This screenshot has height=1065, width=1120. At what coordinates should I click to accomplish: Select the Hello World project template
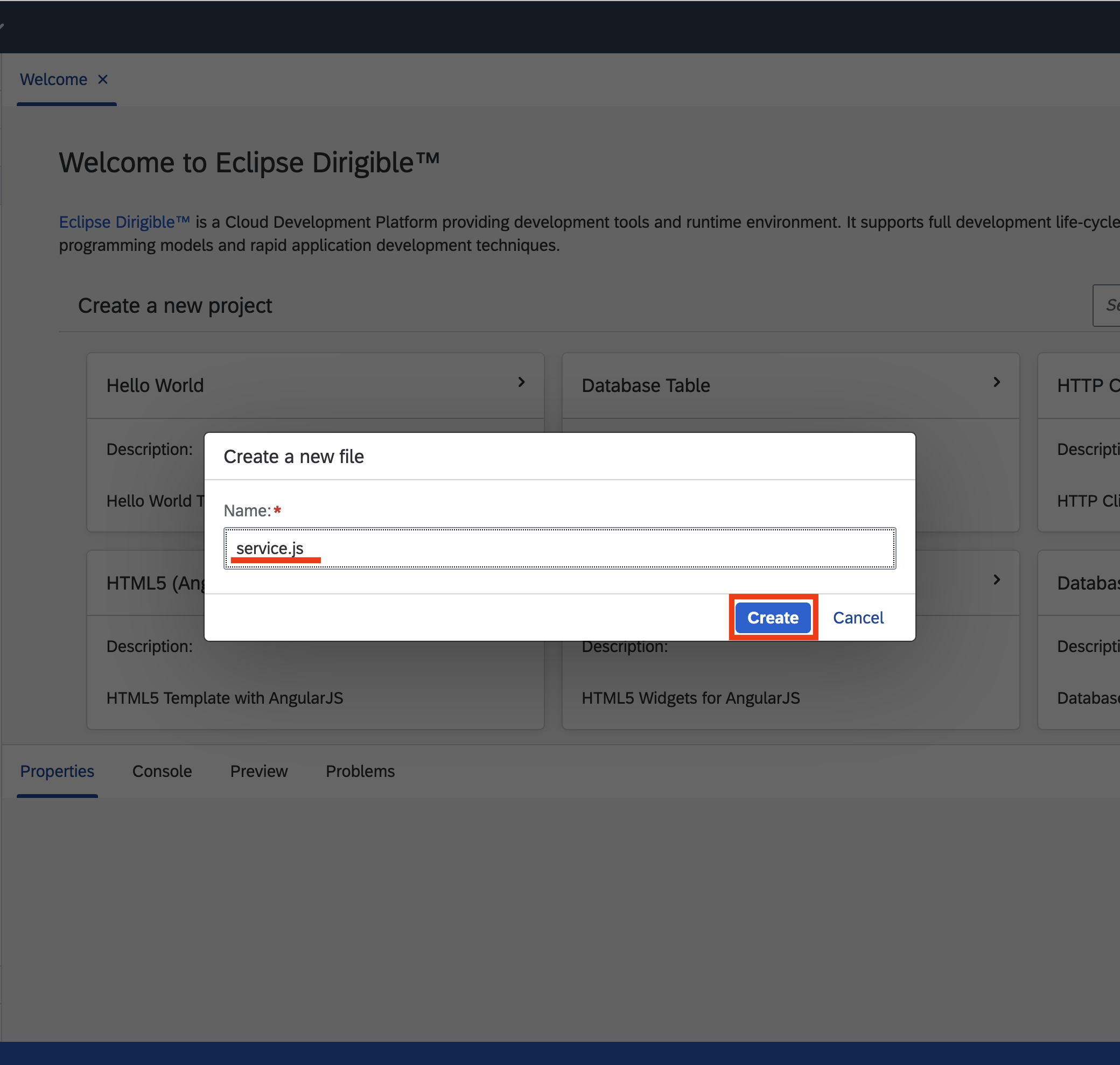[156, 385]
